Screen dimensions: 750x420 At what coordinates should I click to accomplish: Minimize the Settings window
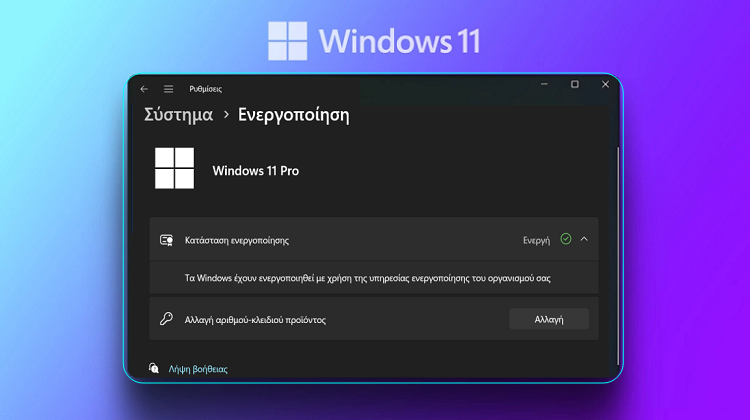point(544,84)
